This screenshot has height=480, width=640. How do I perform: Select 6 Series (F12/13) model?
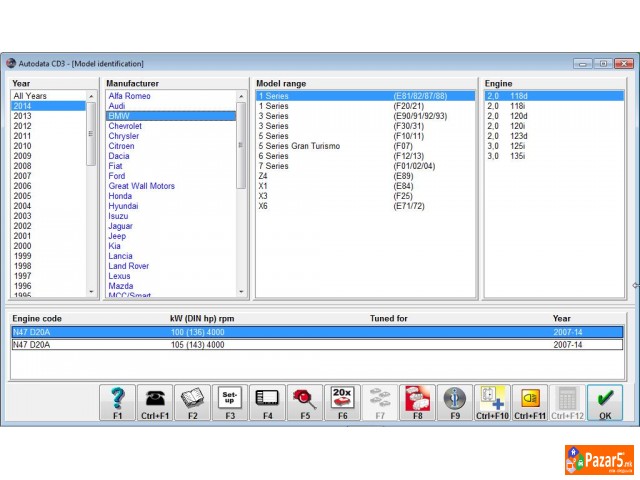(x=365, y=156)
